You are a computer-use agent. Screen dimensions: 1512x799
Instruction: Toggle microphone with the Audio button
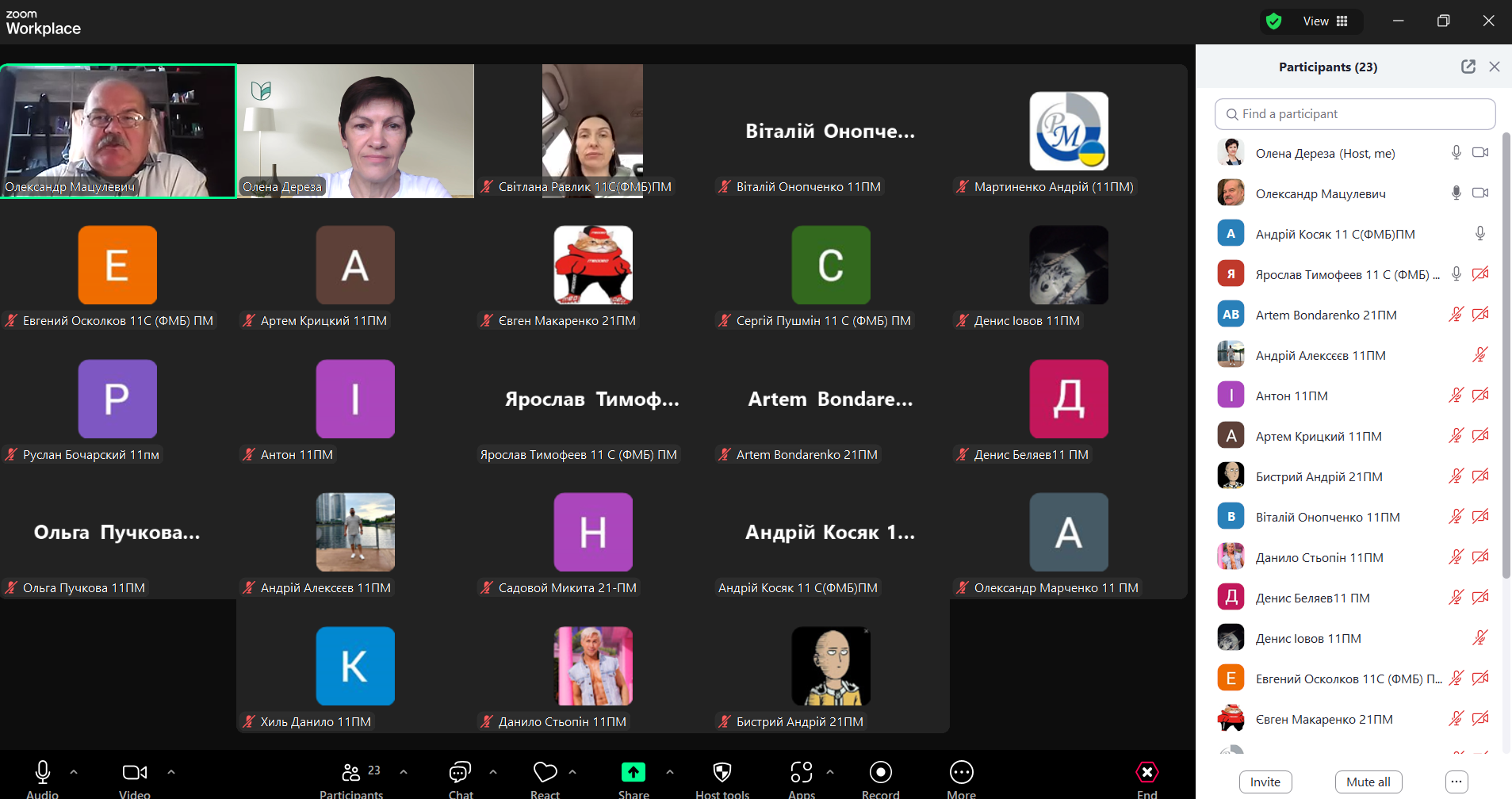coord(43,773)
